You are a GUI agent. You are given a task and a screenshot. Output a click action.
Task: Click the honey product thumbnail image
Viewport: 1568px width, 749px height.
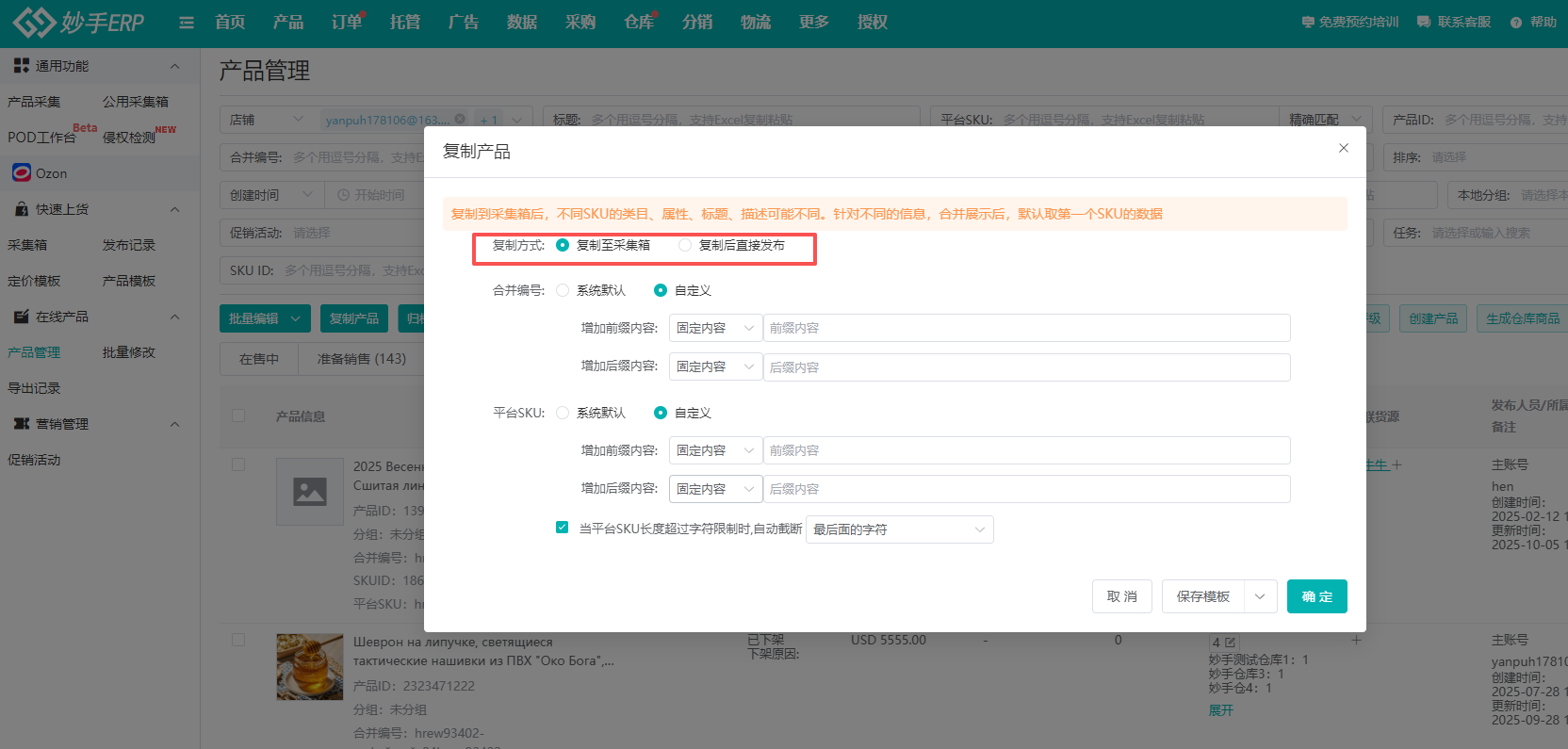[x=309, y=666]
